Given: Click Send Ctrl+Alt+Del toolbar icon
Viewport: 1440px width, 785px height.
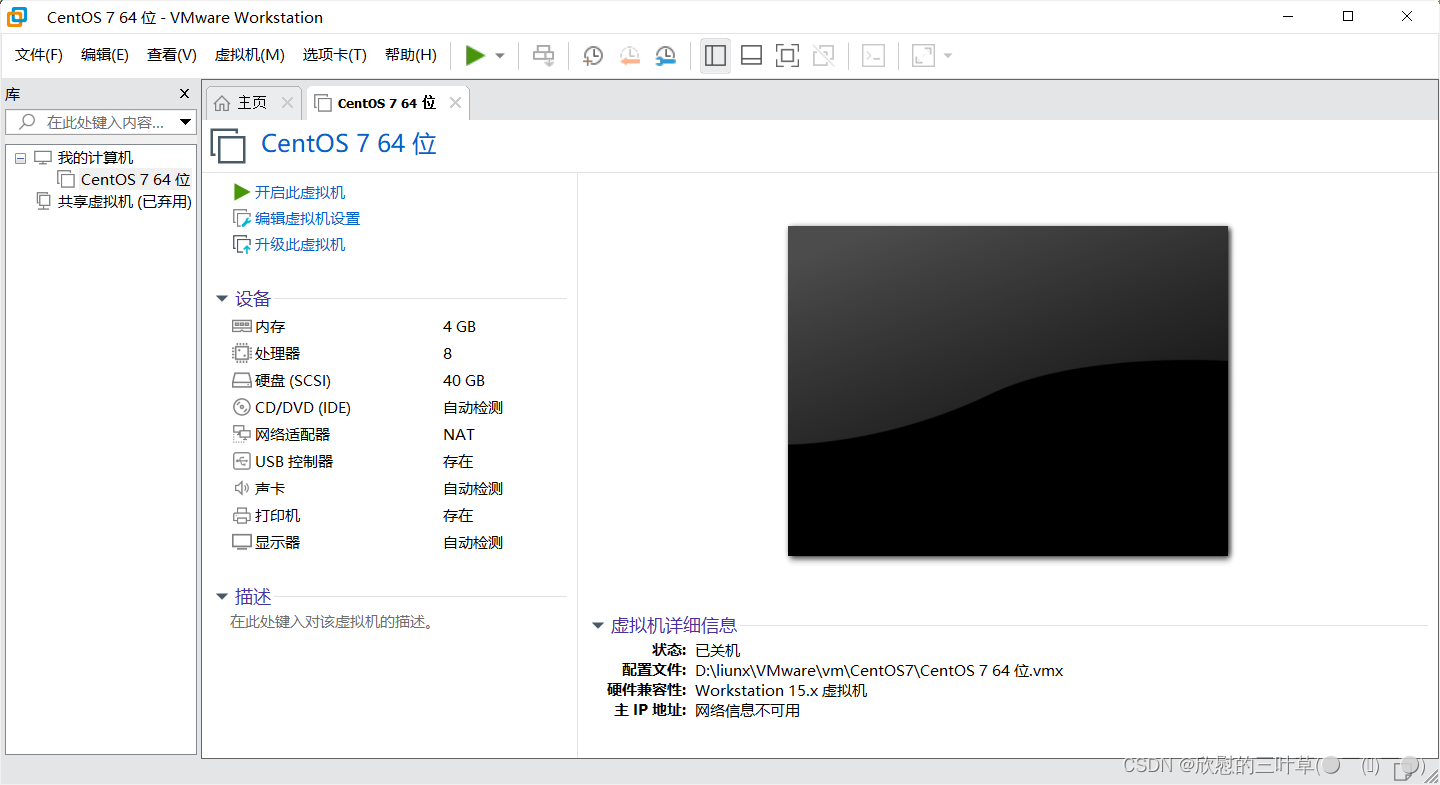Looking at the screenshot, I should (x=543, y=55).
